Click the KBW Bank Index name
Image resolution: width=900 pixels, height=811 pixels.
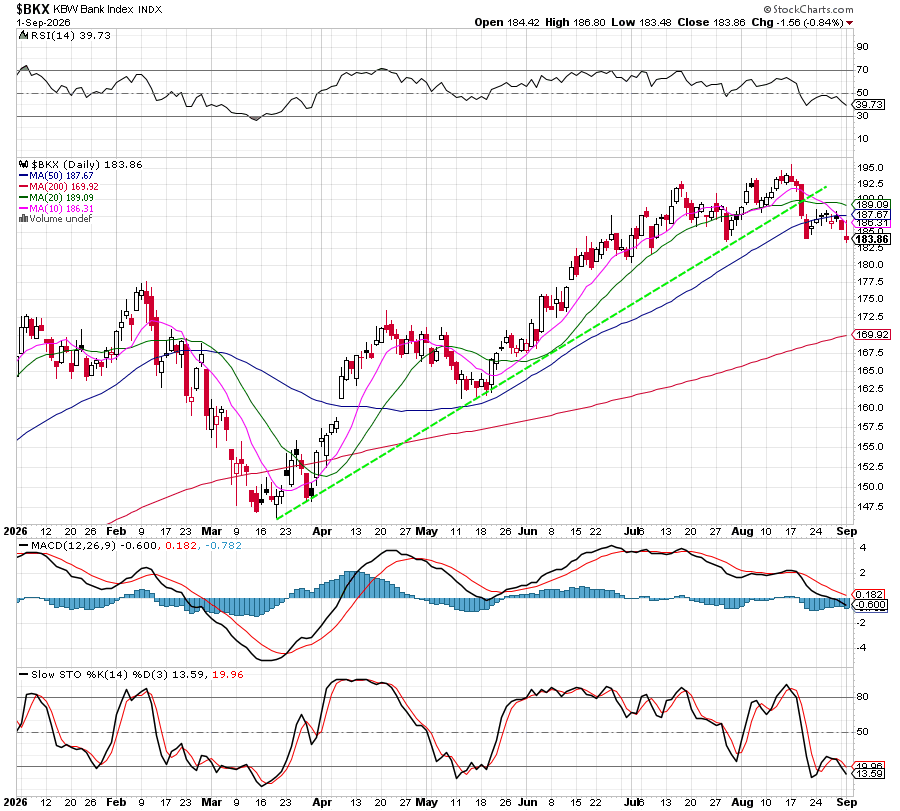click(x=94, y=10)
